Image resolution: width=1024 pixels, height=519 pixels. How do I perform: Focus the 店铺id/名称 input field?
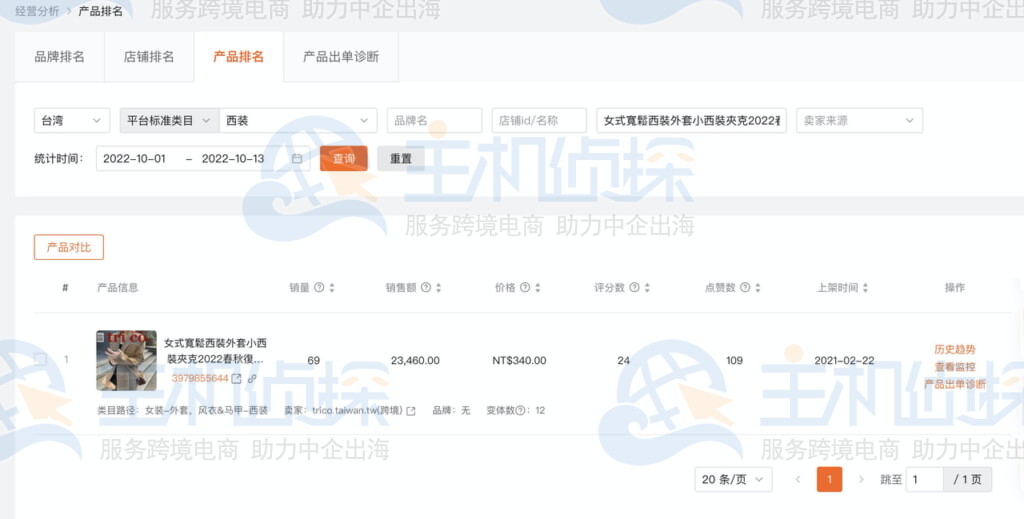click(x=539, y=121)
